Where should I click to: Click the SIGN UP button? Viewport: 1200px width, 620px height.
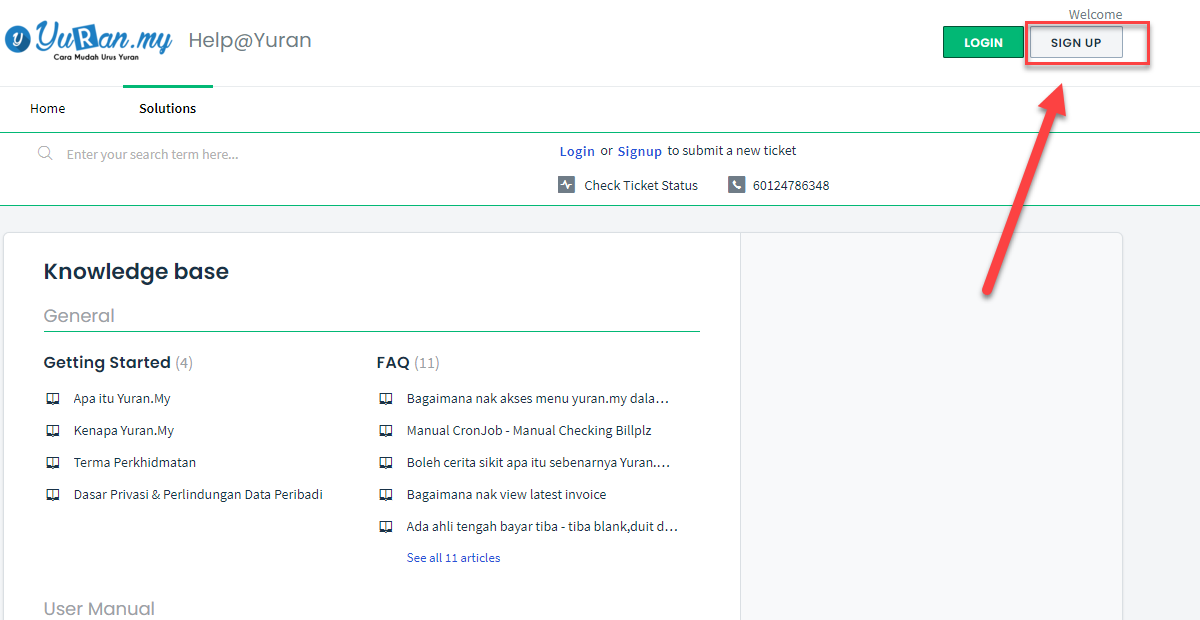(1076, 42)
